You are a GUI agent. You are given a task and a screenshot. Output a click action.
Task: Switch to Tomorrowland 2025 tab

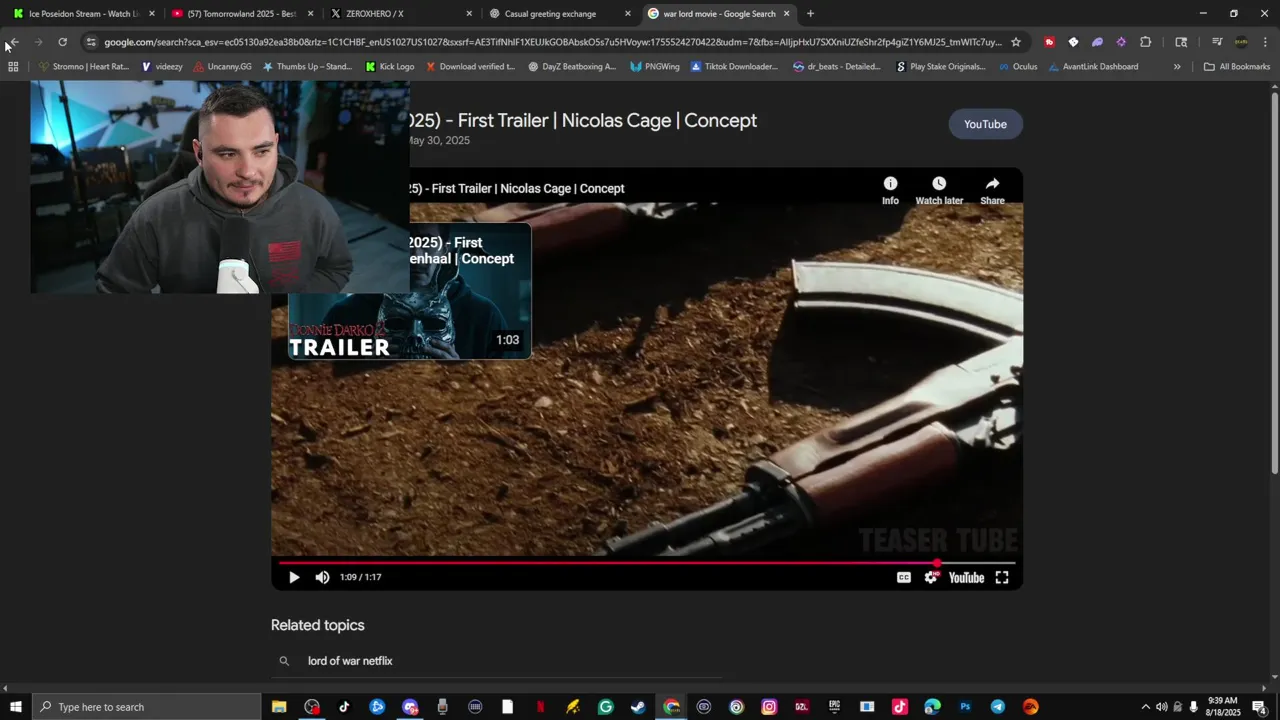242,14
